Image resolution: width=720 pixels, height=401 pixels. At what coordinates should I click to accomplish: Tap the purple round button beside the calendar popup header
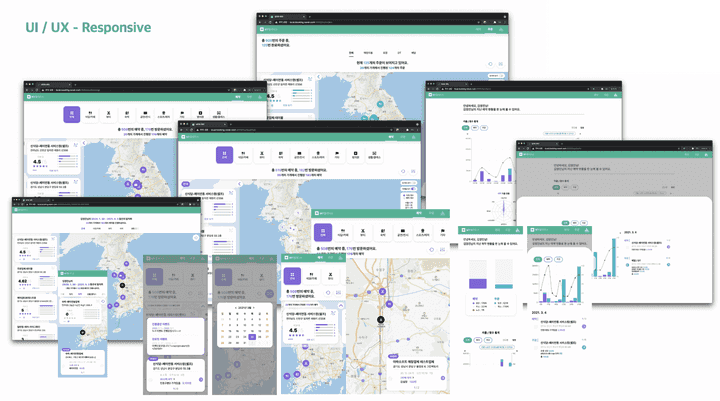pyautogui.click(x=270, y=293)
